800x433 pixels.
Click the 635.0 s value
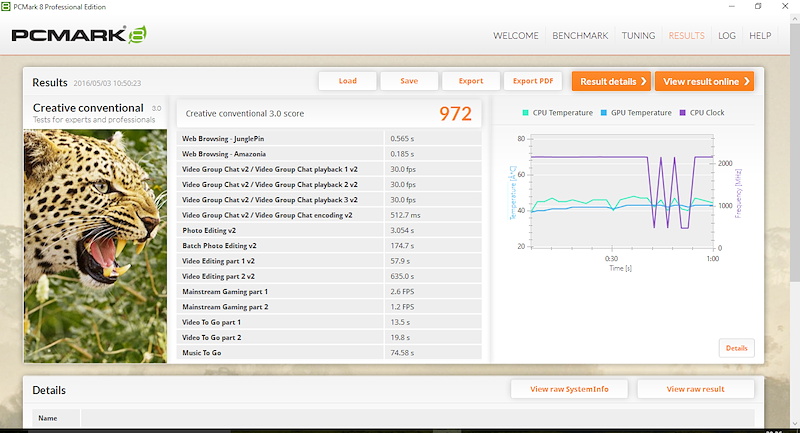point(402,276)
